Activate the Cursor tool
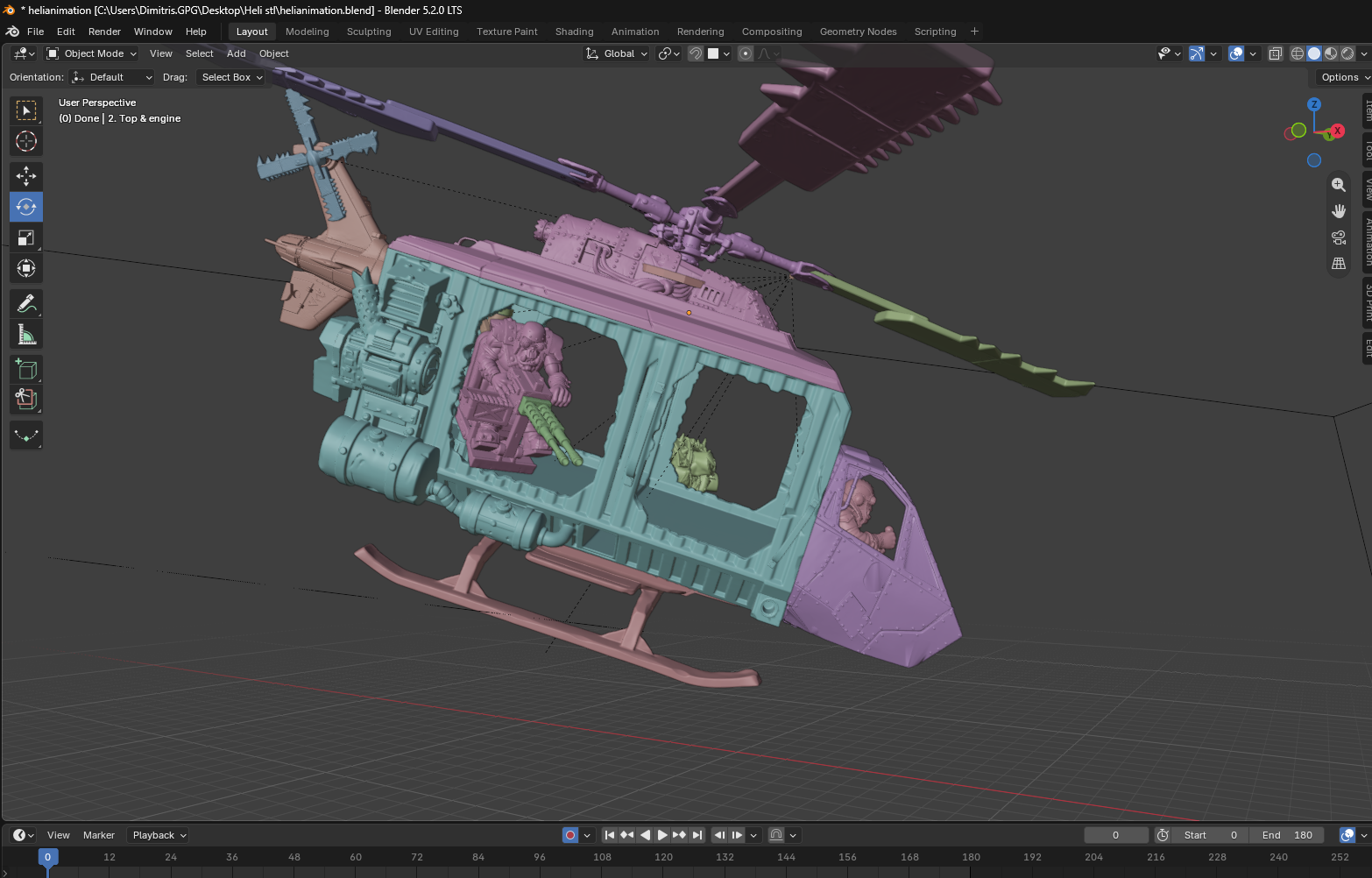Image resolution: width=1372 pixels, height=878 pixels. coord(26,141)
